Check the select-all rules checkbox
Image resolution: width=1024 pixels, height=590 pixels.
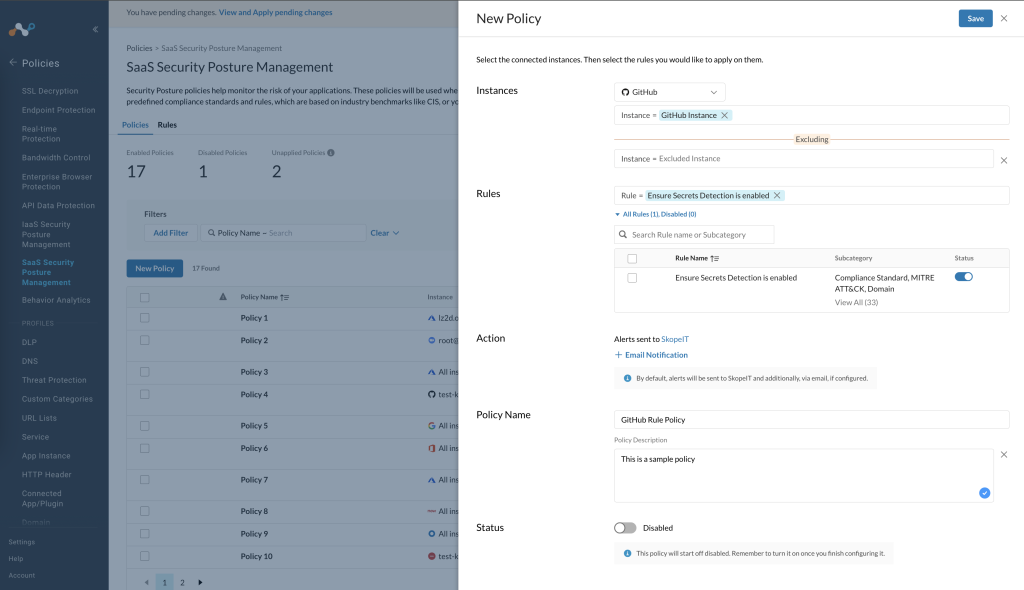pyautogui.click(x=632, y=259)
